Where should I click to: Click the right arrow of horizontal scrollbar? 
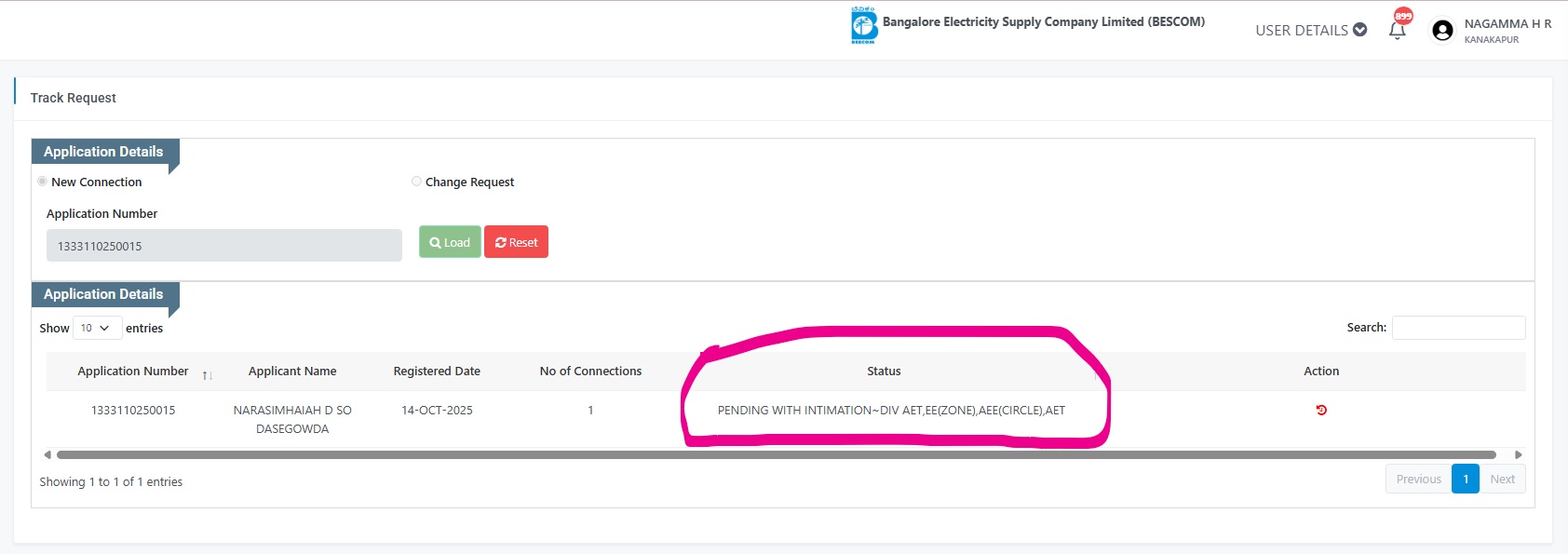click(1518, 455)
